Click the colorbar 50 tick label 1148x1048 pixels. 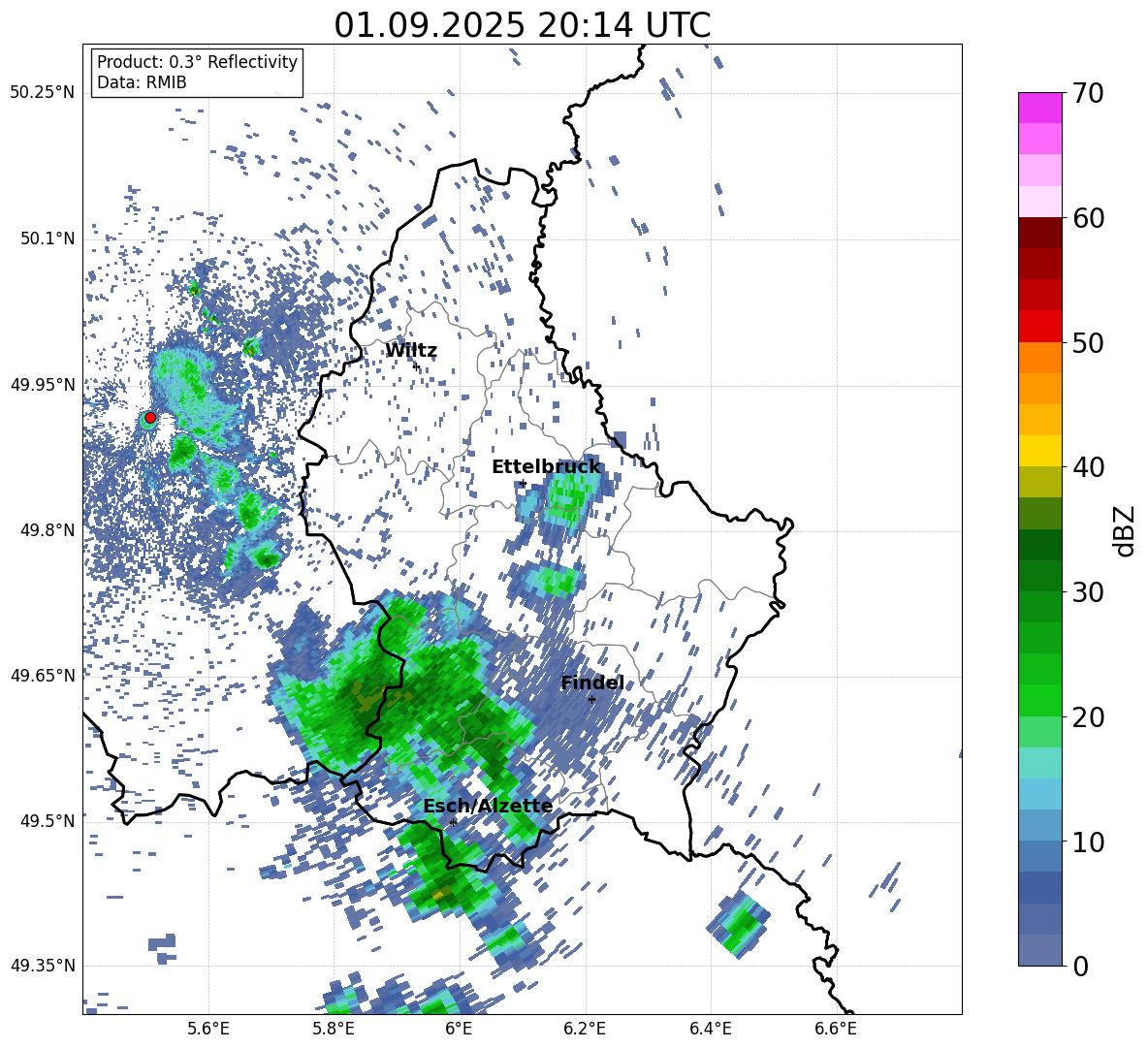coord(1088,342)
